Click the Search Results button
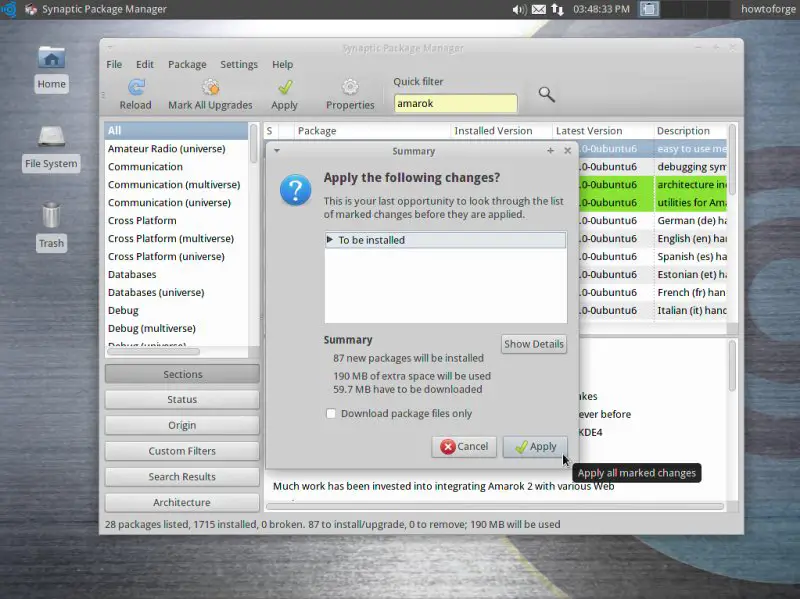Viewport: 800px width, 599px height. pyautogui.click(x=182, y=477)
